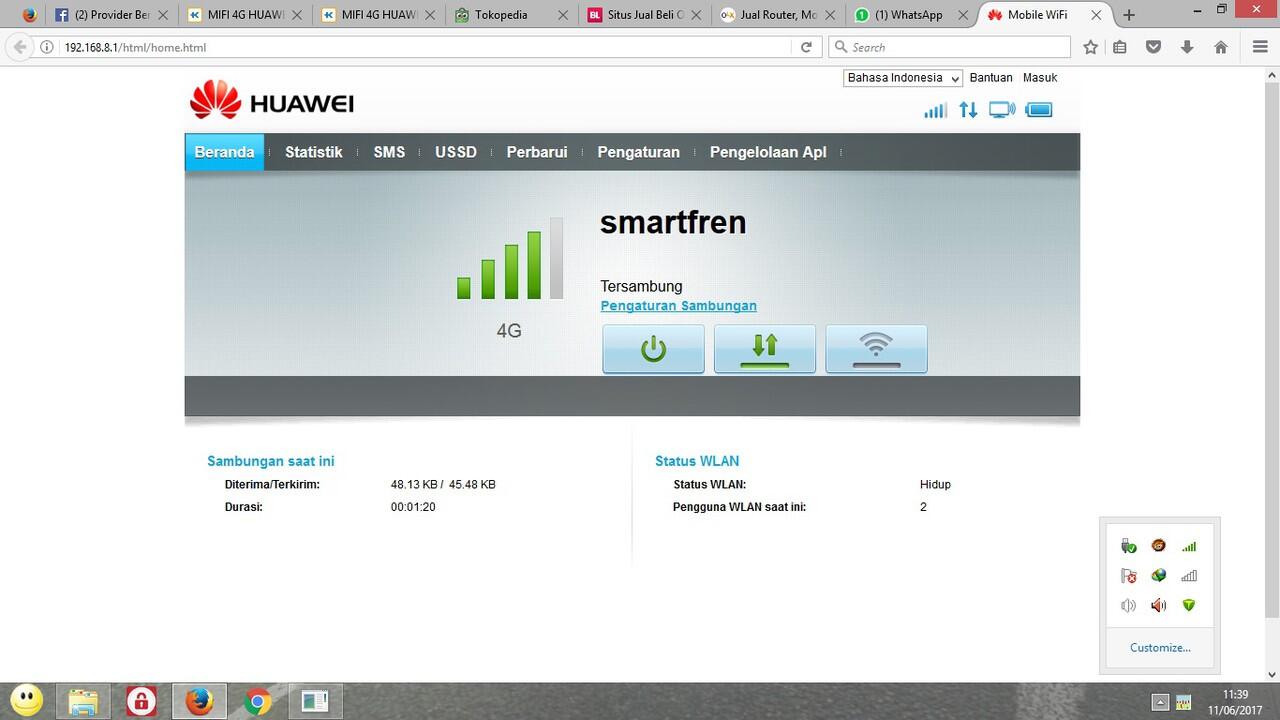This screenshot has width=1280, height=720.
Task: Click the Firefox Search box
Action: pos(950,47)
